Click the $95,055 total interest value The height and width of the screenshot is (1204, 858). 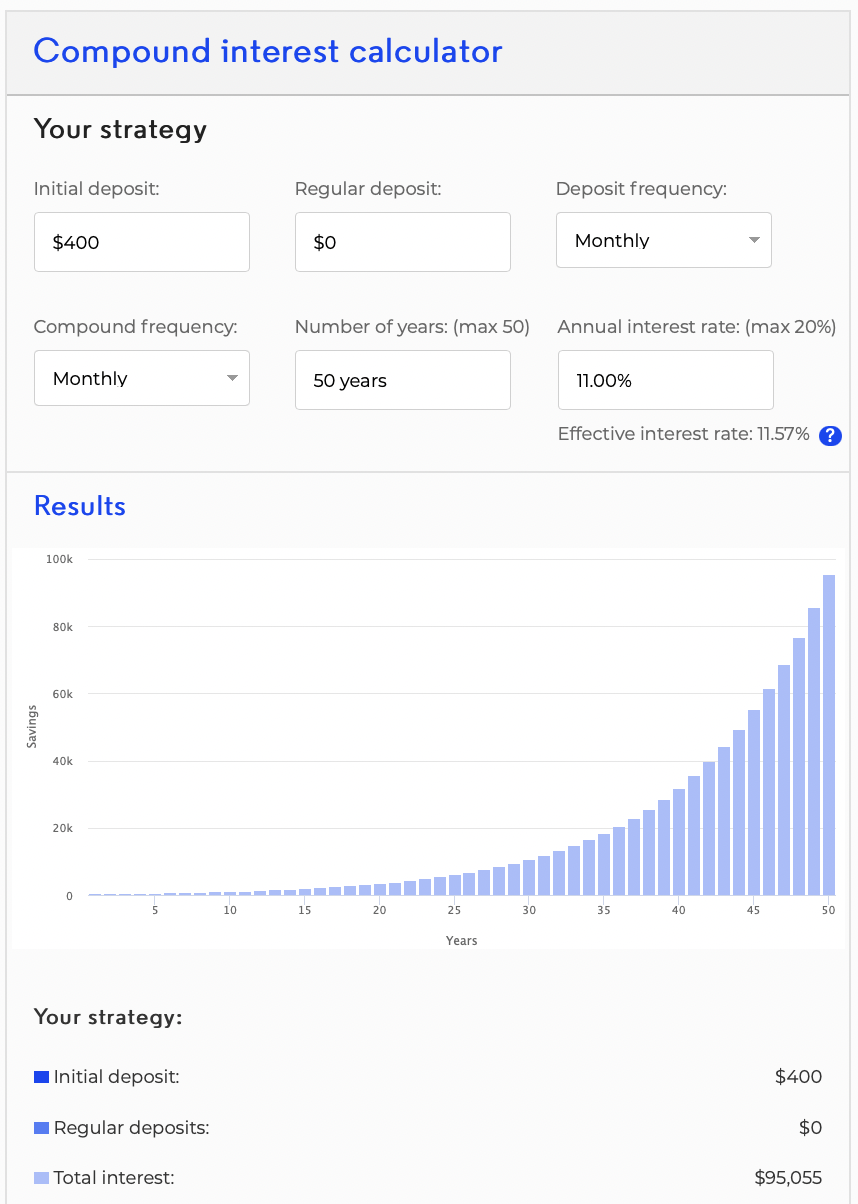788,1178
